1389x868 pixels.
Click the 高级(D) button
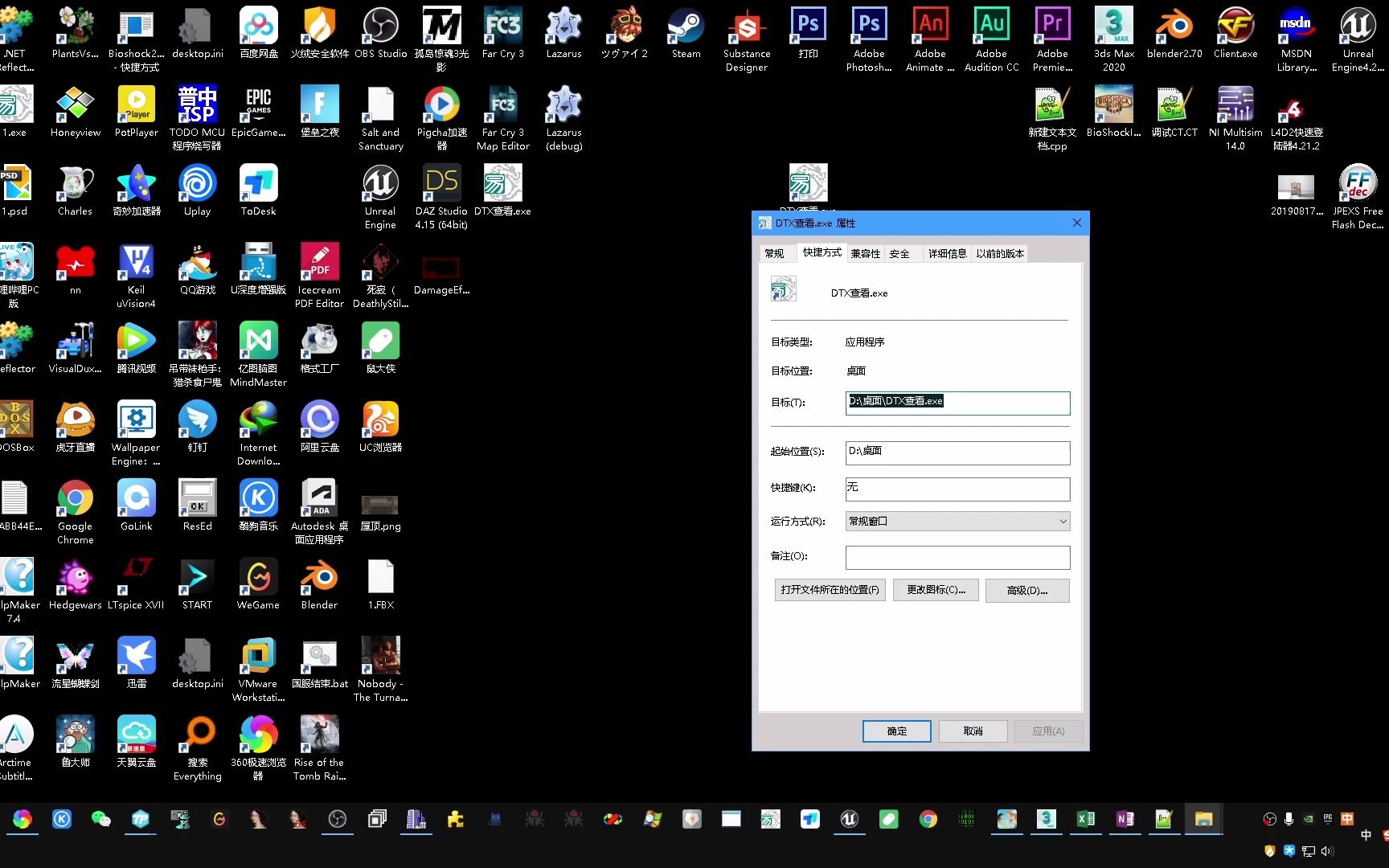[x=1027, y=590]
